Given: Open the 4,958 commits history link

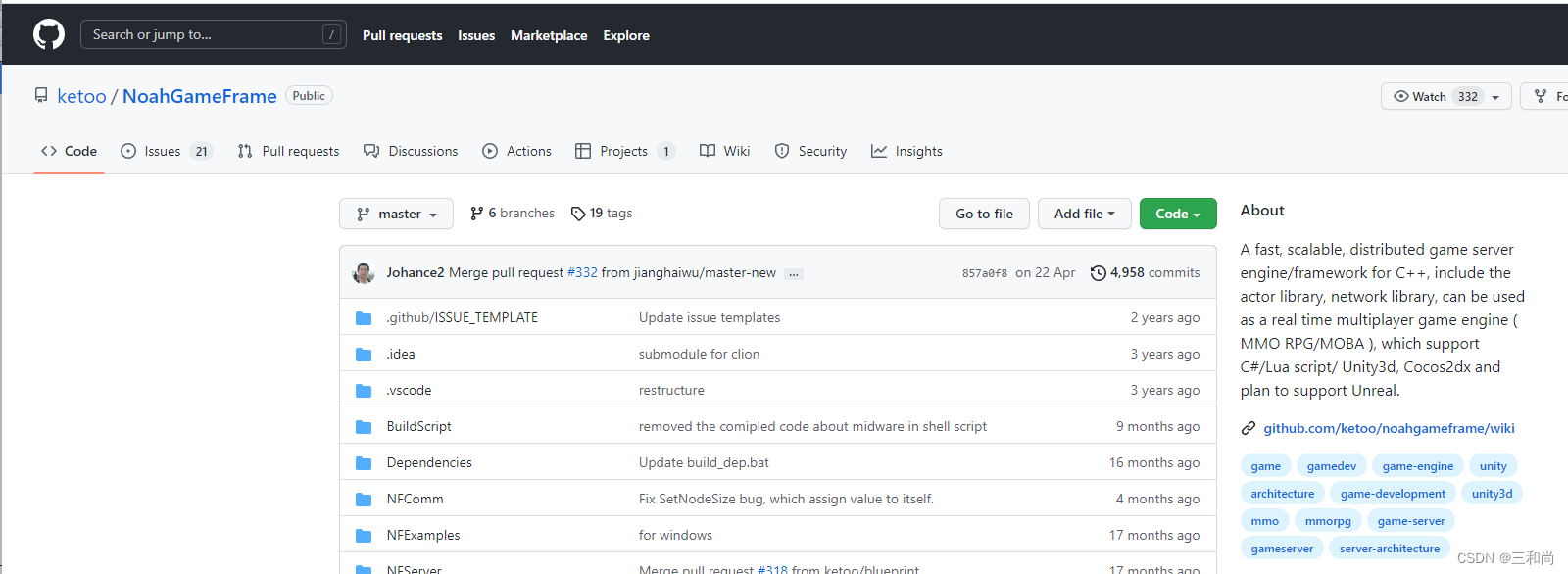Looking at the screenshot, I should pyautogui.click(x=1146, y=273).
